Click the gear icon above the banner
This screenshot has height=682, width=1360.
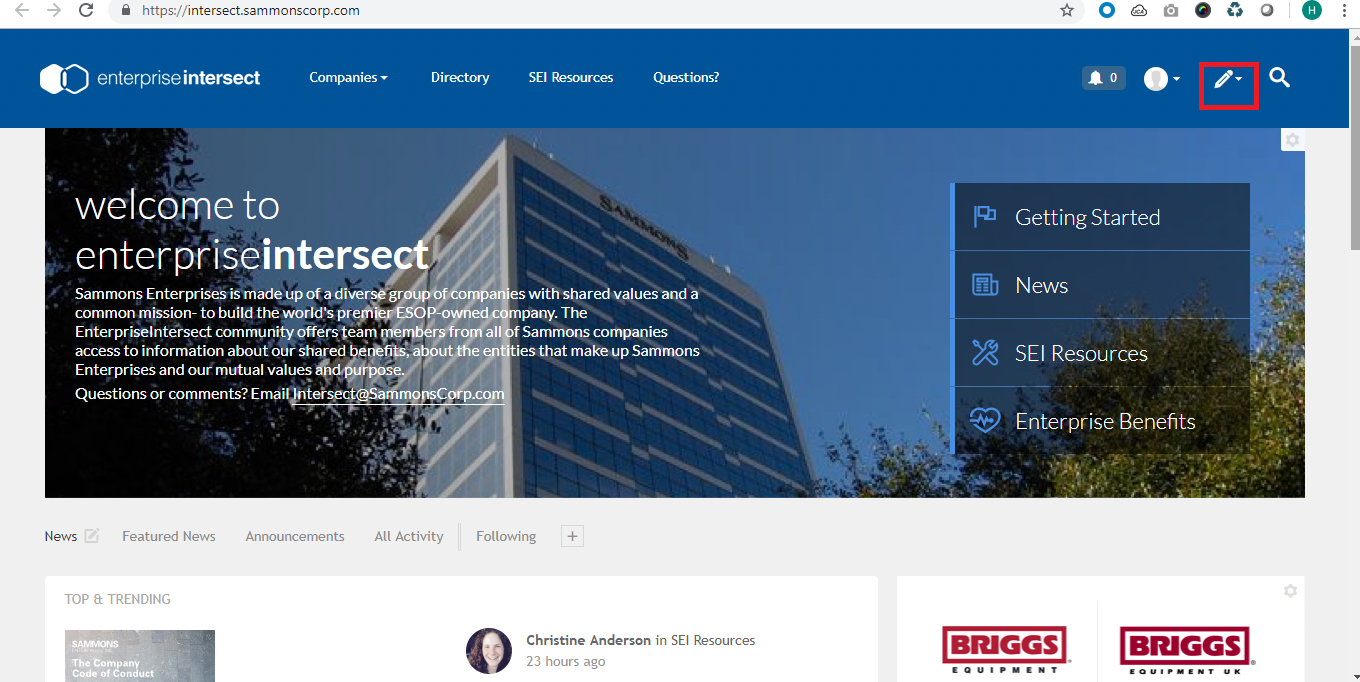tap(1292, 140)
